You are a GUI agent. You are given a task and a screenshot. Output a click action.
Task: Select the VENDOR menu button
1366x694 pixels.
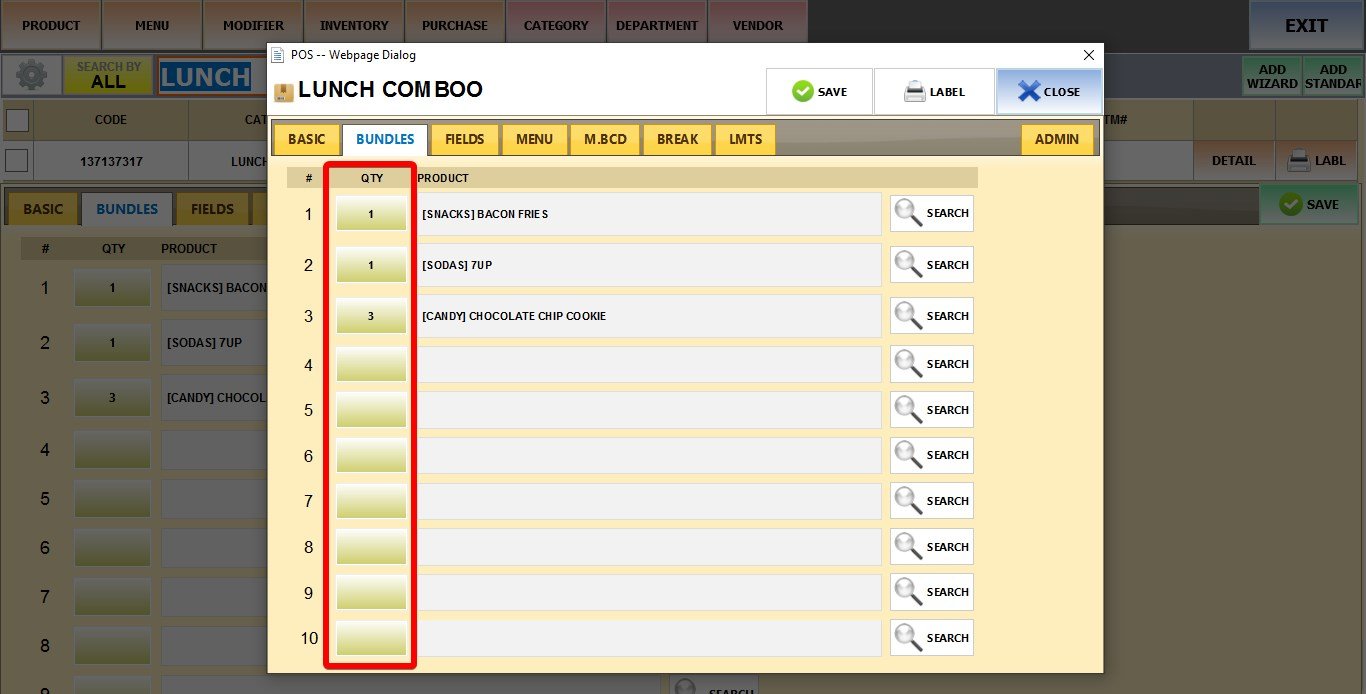[757, 25]
